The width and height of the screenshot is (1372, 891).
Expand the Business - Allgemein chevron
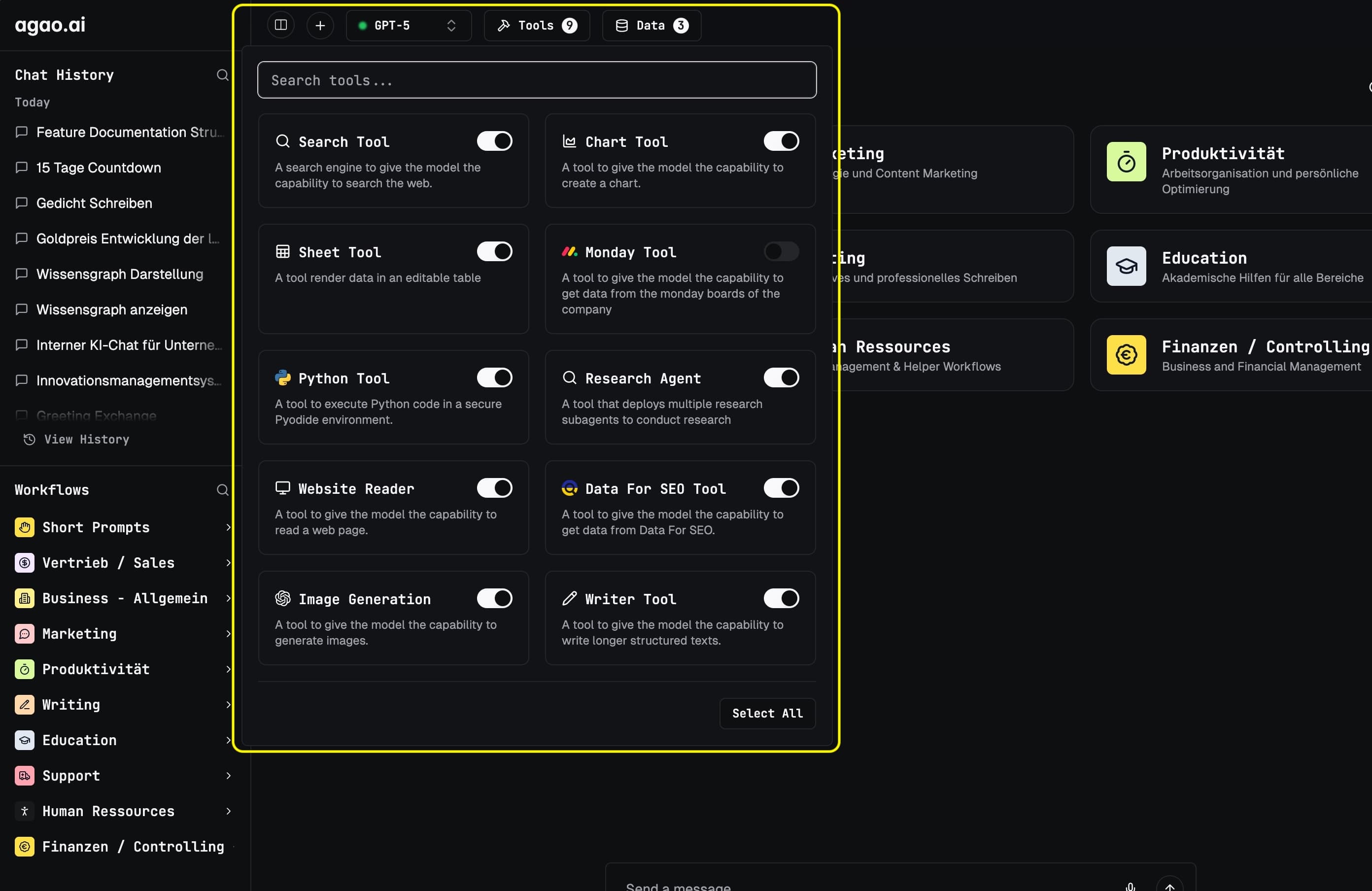(x=228, y=598)
